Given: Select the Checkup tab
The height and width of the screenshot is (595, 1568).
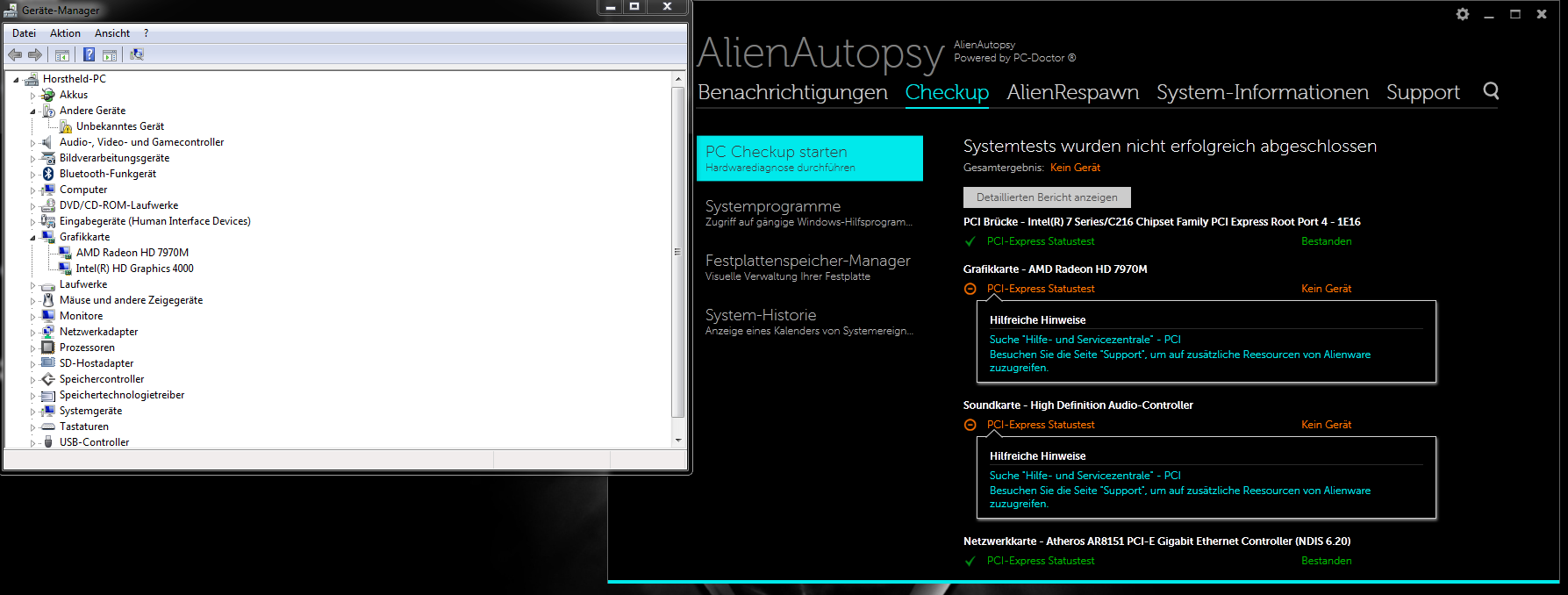Looking at the screenshot, I should pos(947,92).
